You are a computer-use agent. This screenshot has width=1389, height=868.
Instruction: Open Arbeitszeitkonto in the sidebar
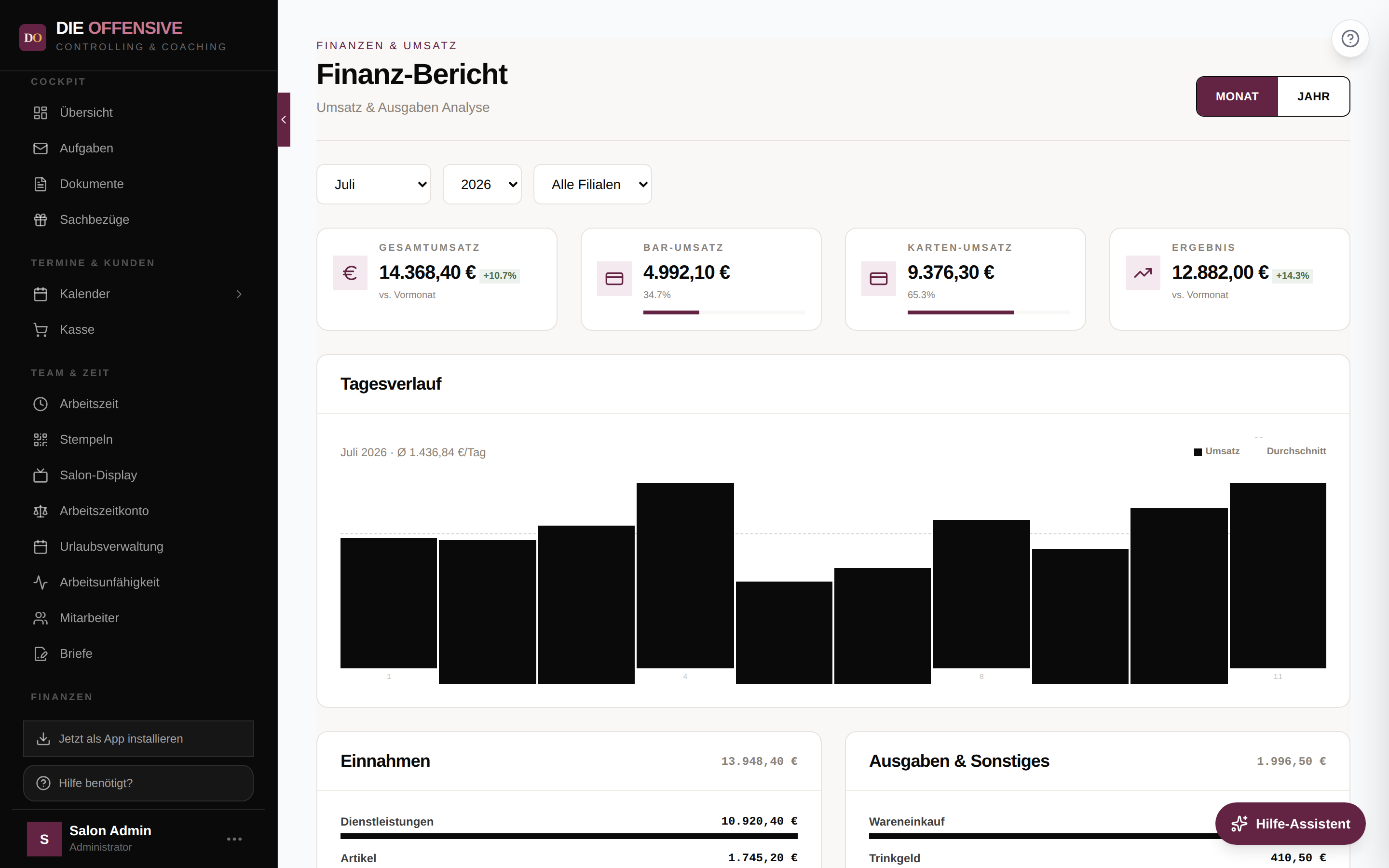[x=138, y=510]
